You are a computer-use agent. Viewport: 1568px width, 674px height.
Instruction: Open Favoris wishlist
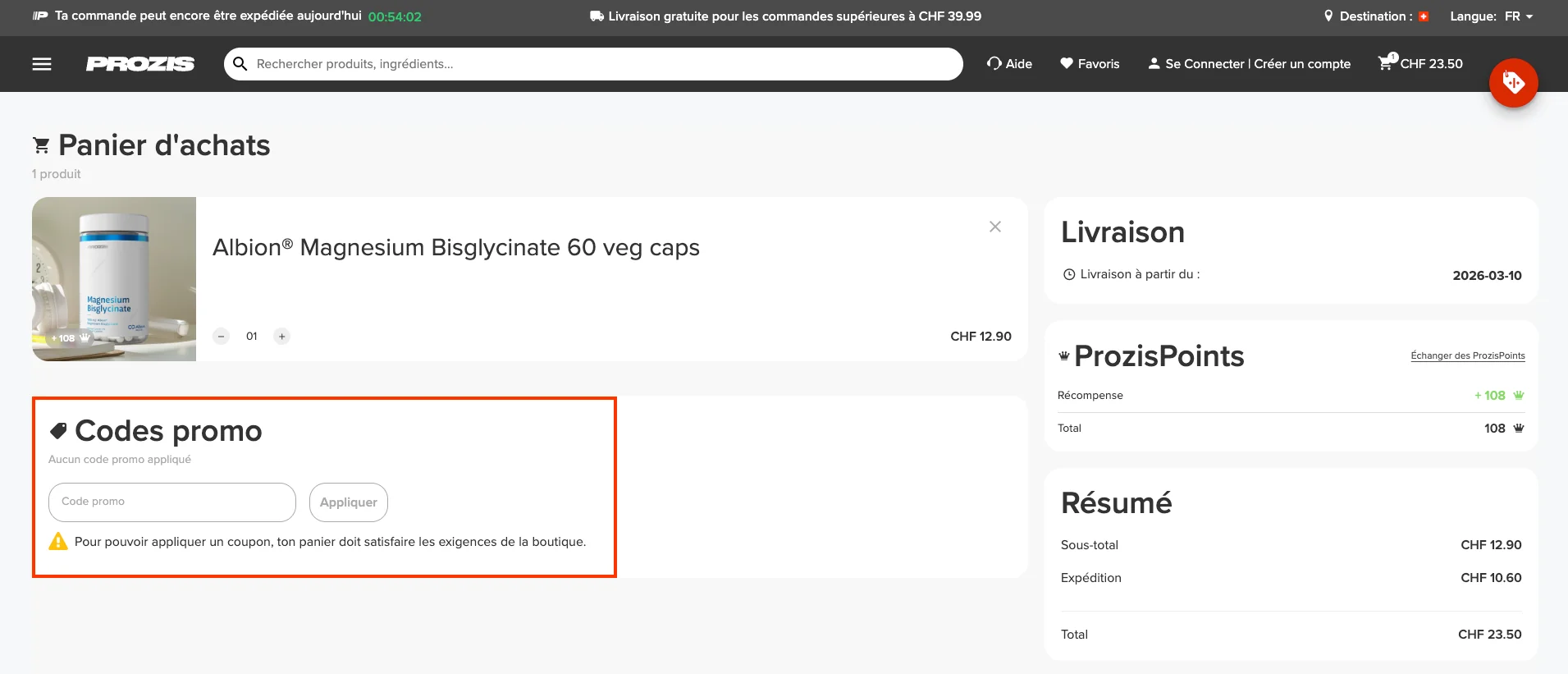click(1090, 64)
